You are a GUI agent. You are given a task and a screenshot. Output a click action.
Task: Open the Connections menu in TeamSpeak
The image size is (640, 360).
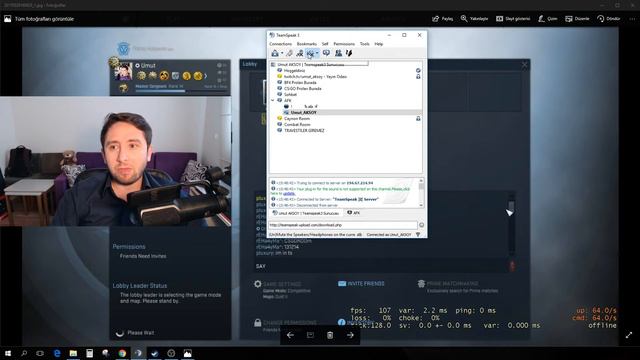tap(280, 44)
